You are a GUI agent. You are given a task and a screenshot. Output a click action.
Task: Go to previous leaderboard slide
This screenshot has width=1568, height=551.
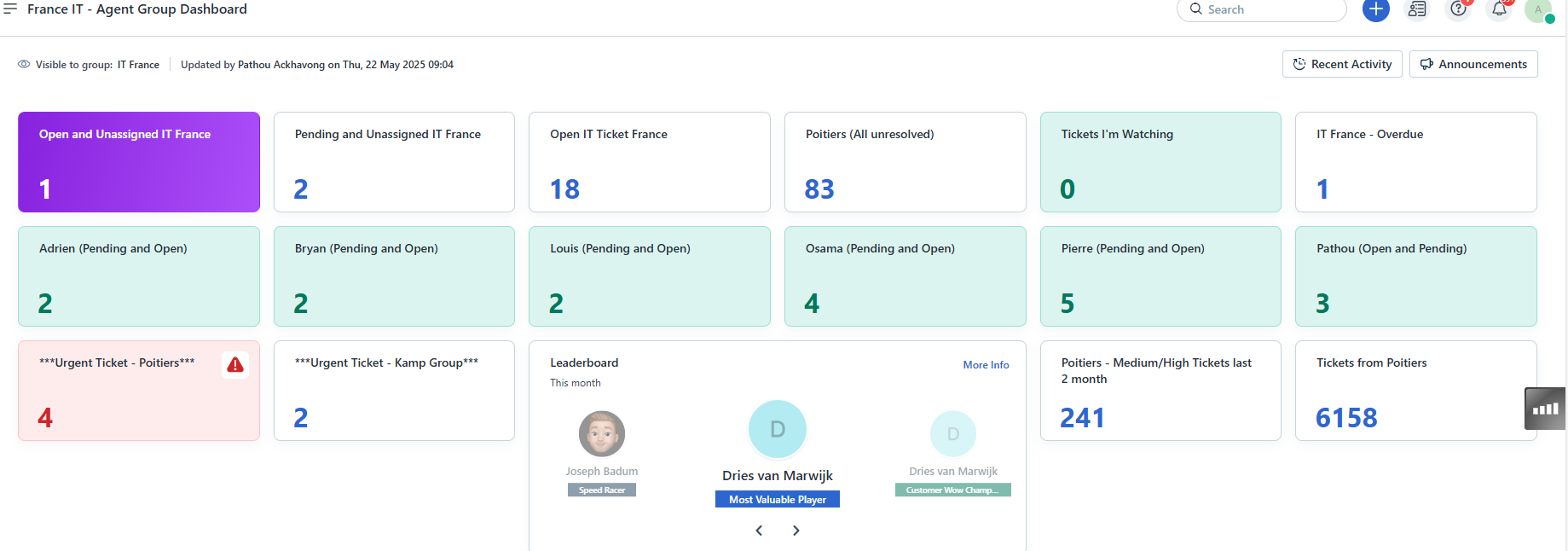(759, 531)
